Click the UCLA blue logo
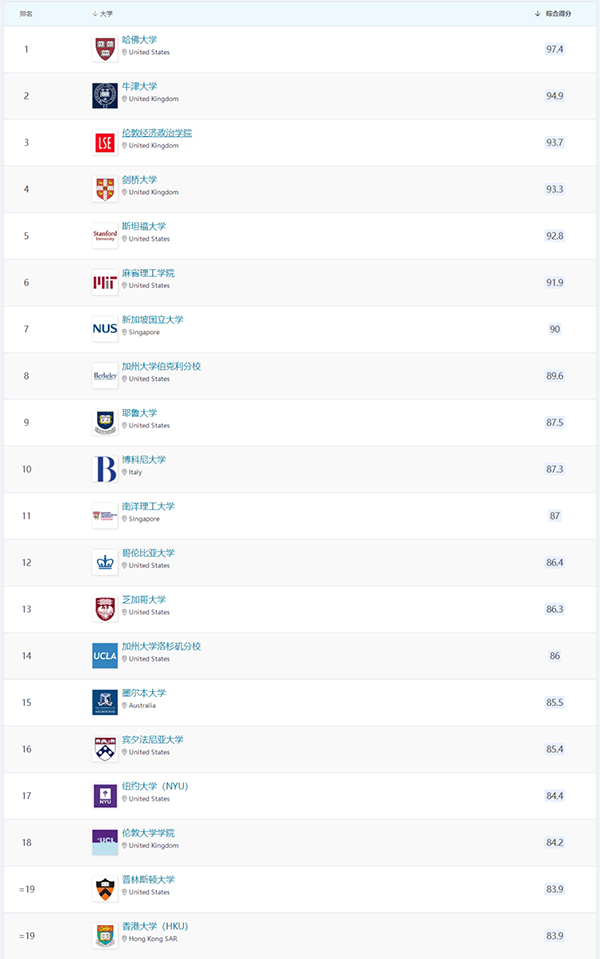600x959 pixels. 105,656
